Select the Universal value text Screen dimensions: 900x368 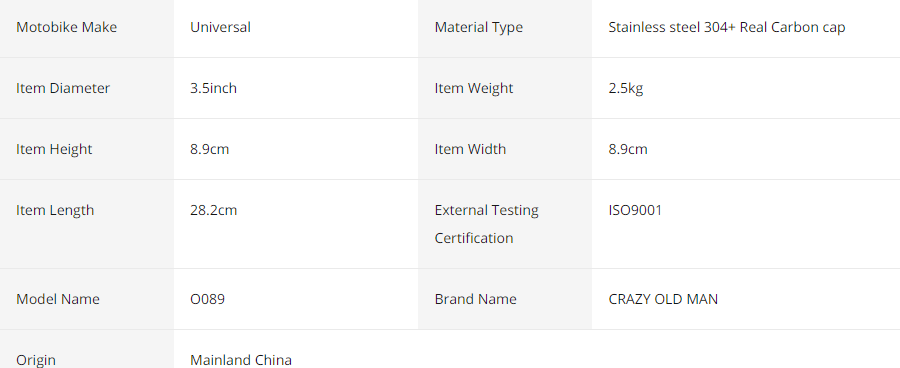point(220,27)
